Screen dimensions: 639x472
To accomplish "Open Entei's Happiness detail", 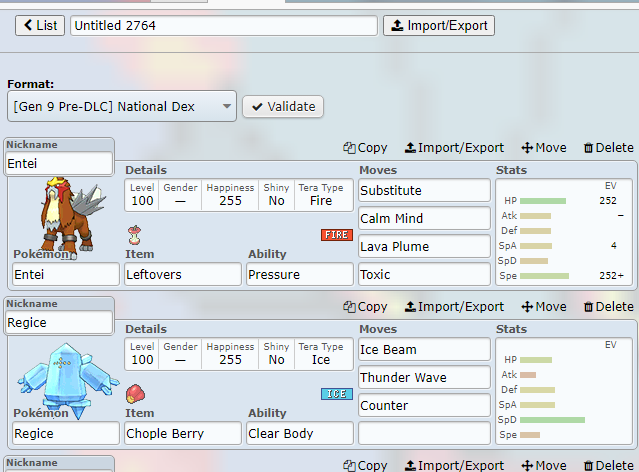I will coord(230,195).
